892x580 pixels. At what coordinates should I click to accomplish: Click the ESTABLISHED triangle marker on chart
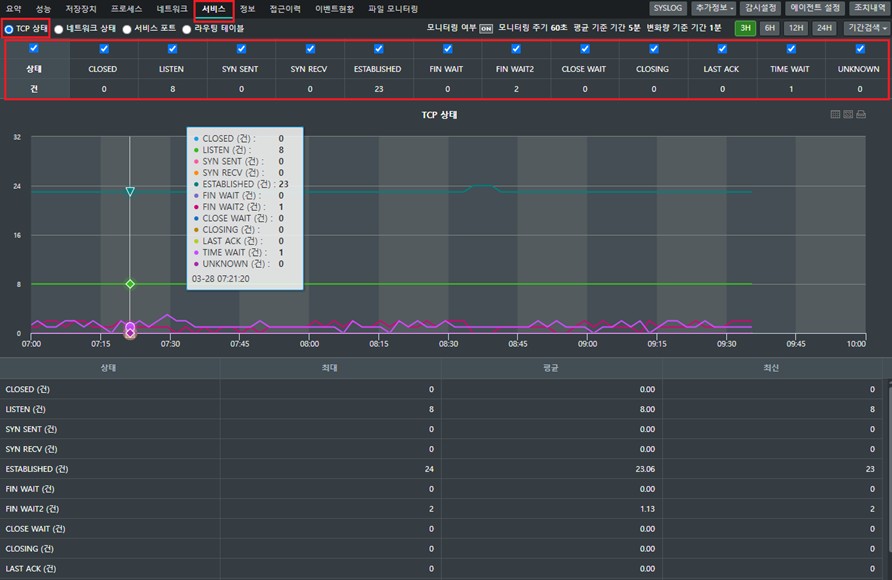pyautogui.click(x=130, y=192)
